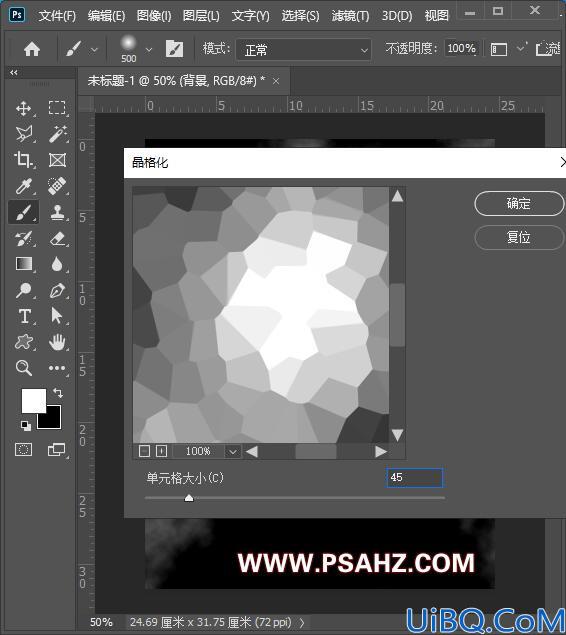Screen dimensions: 566x635
Task: Select the Rectangular Marquee tool
Action: (x=57, y=108)
